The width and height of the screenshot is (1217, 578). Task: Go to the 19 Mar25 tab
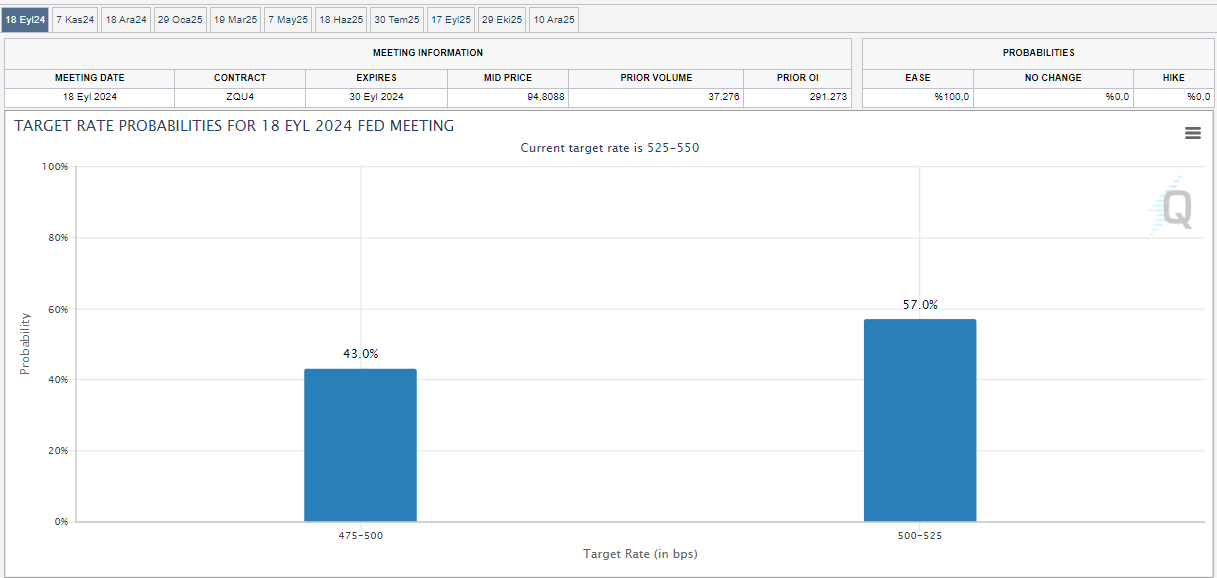235,19
